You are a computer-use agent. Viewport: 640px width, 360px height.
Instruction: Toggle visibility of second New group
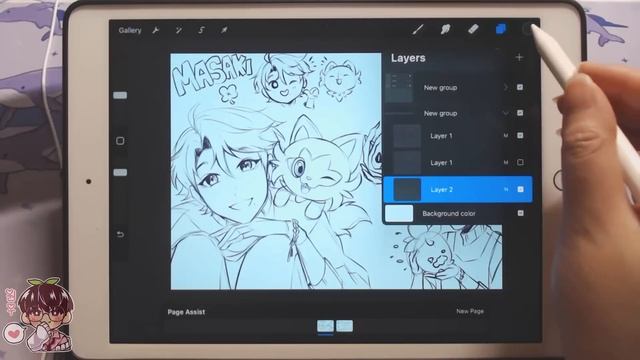(x=520, y=113)
